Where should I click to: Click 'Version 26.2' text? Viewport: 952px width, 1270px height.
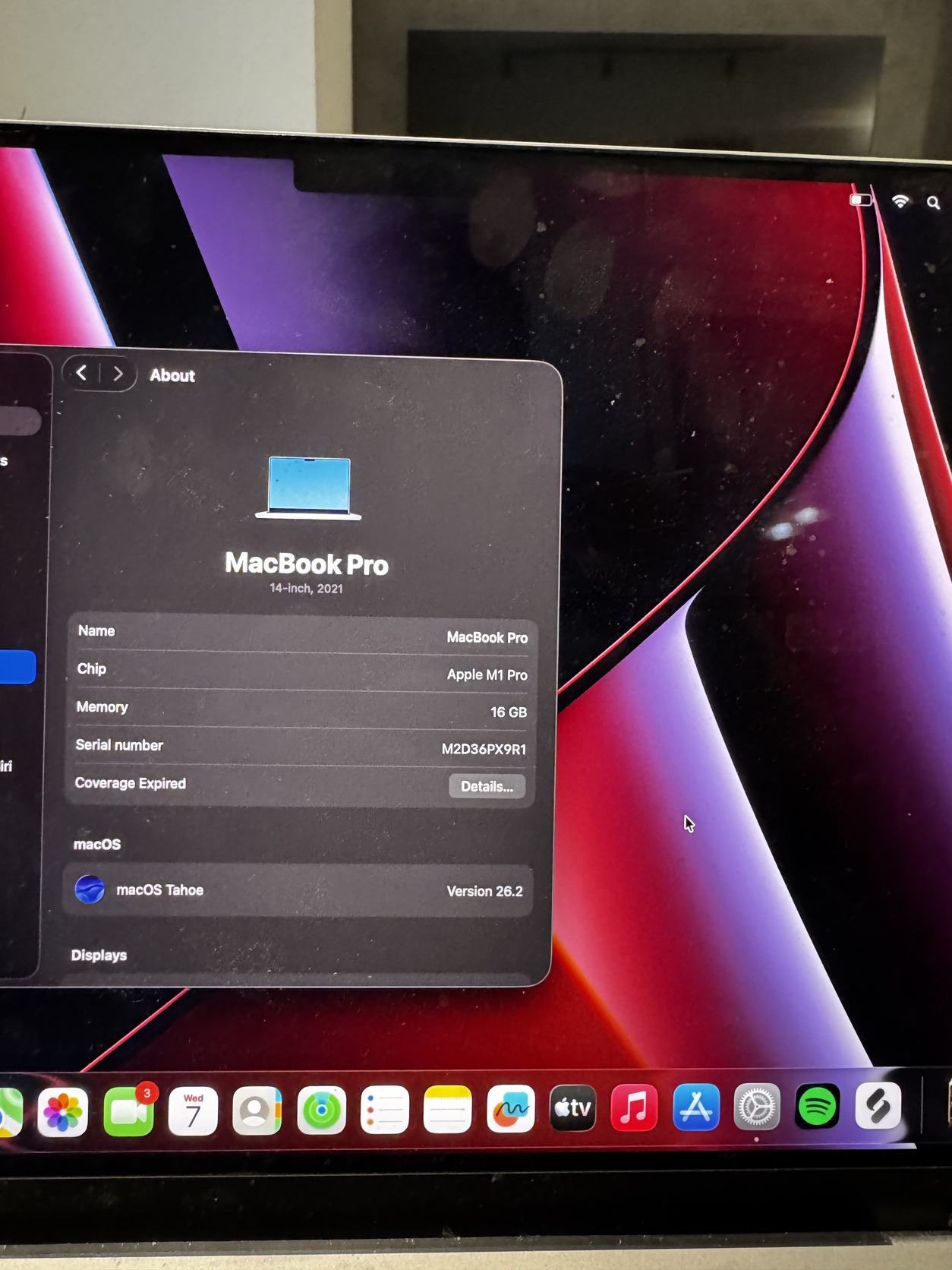484,891
